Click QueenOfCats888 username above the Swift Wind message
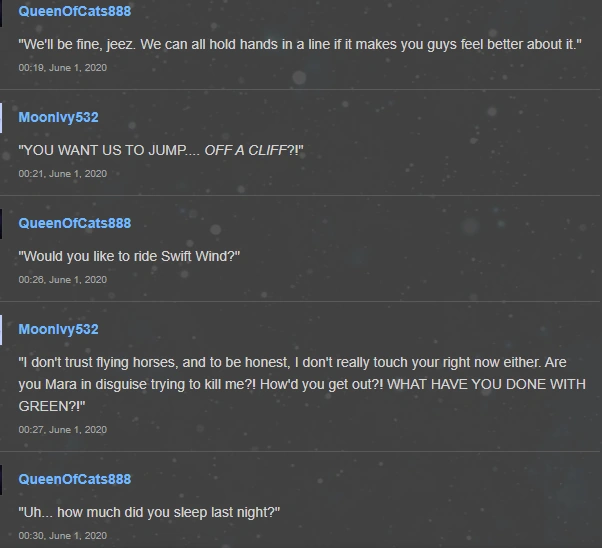Image resolution: width=602 pixels, height=548 pixels. click(x=74, y=223)
